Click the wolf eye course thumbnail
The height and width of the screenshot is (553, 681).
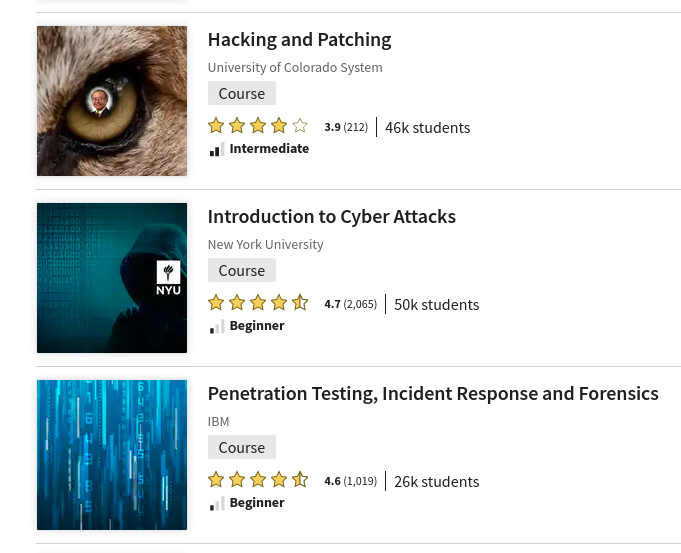coord(112,101)
